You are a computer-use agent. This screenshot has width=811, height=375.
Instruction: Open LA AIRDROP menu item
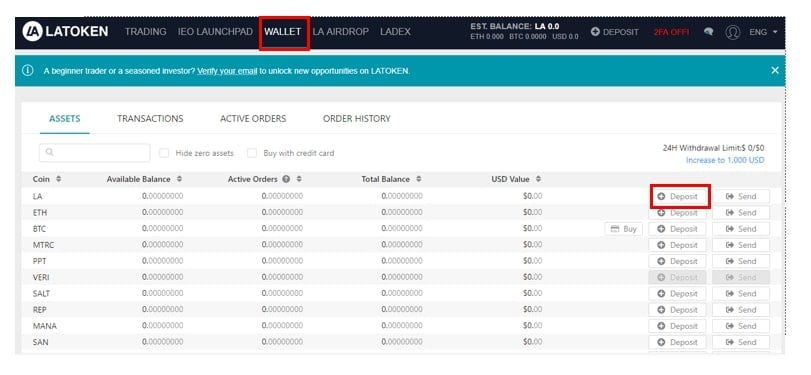point(340,32)
